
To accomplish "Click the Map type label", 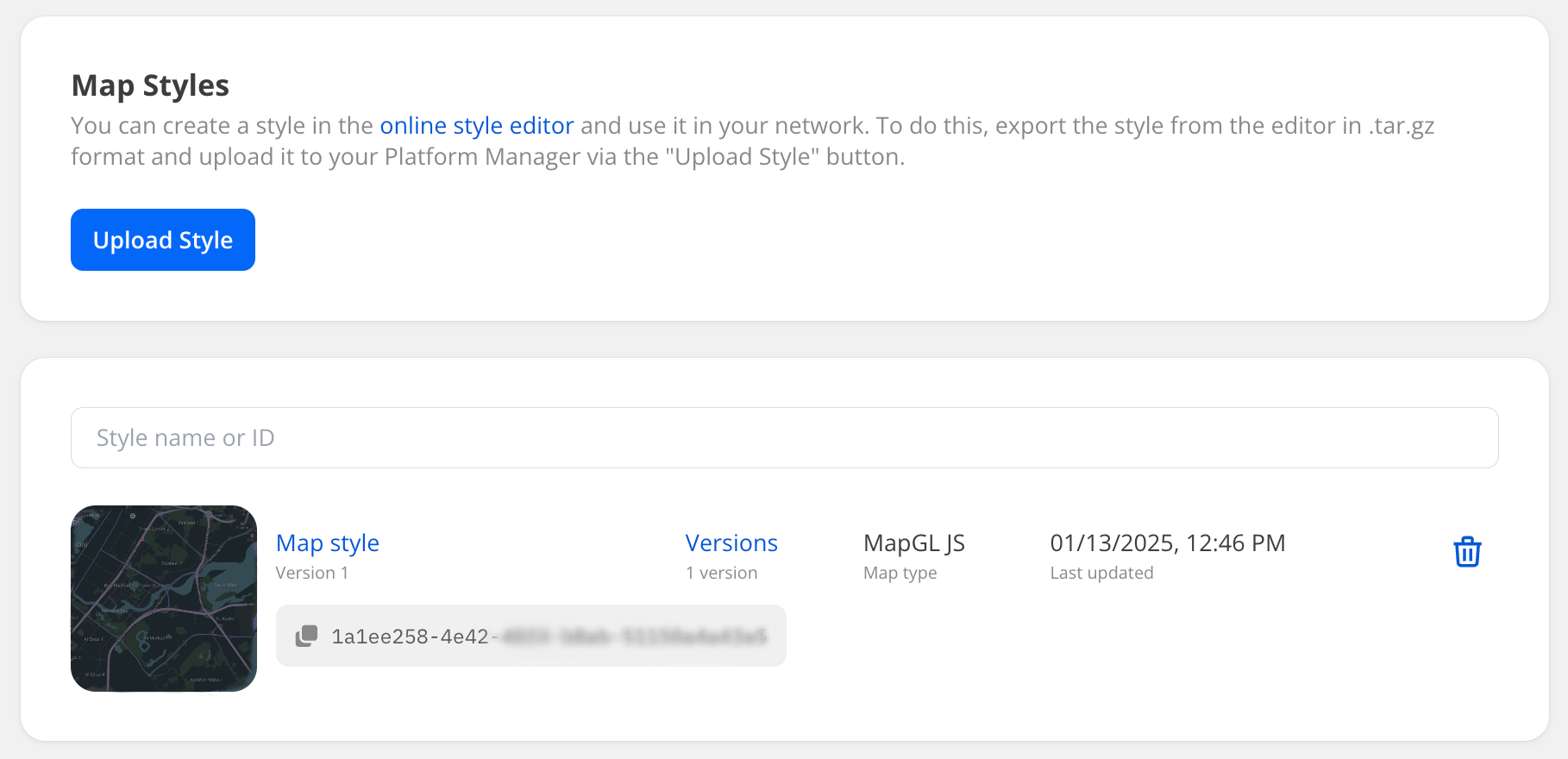I will (x=900, y=573).
